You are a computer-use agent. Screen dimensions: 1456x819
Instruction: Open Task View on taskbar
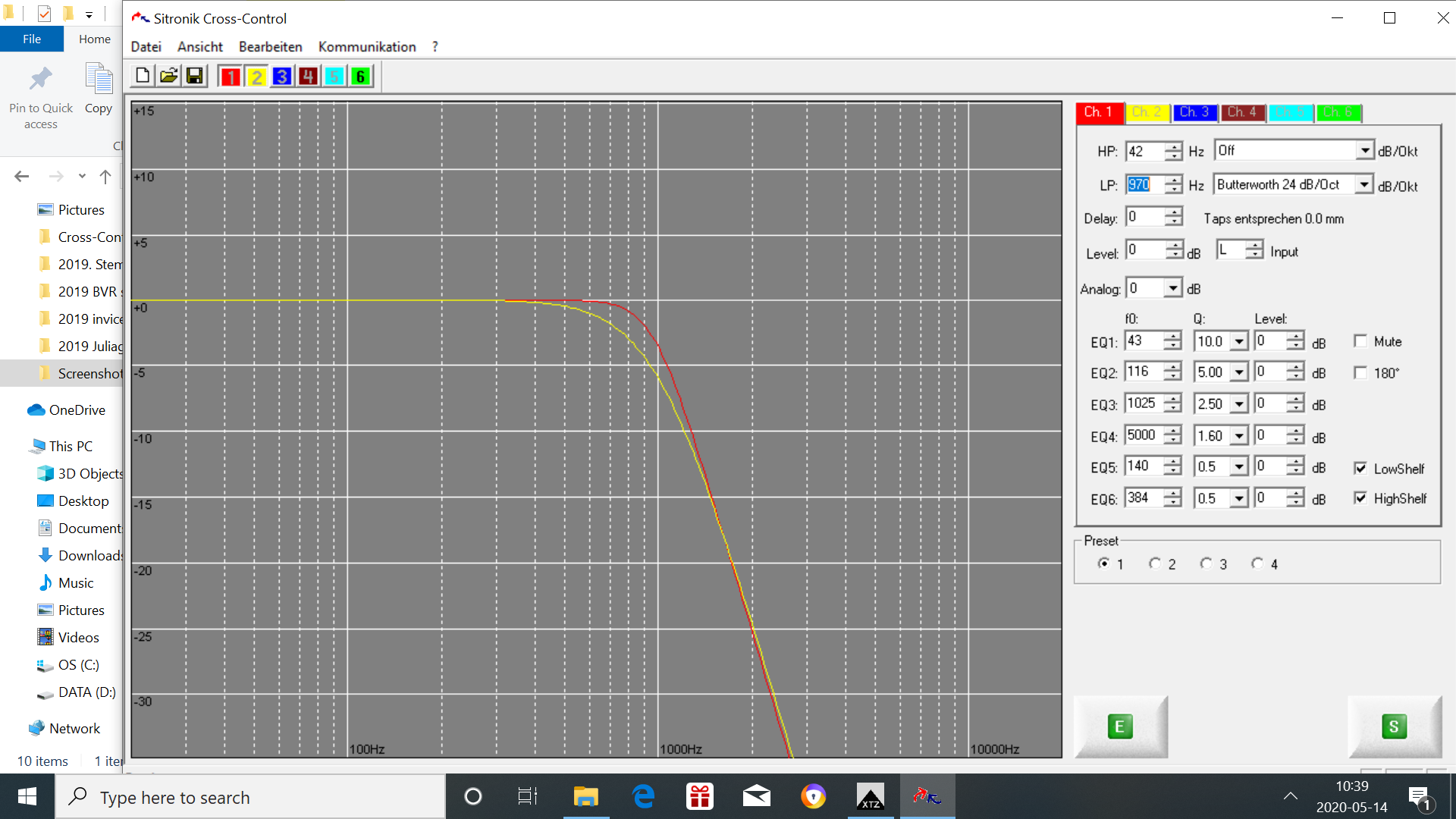(x=528, y=797)
